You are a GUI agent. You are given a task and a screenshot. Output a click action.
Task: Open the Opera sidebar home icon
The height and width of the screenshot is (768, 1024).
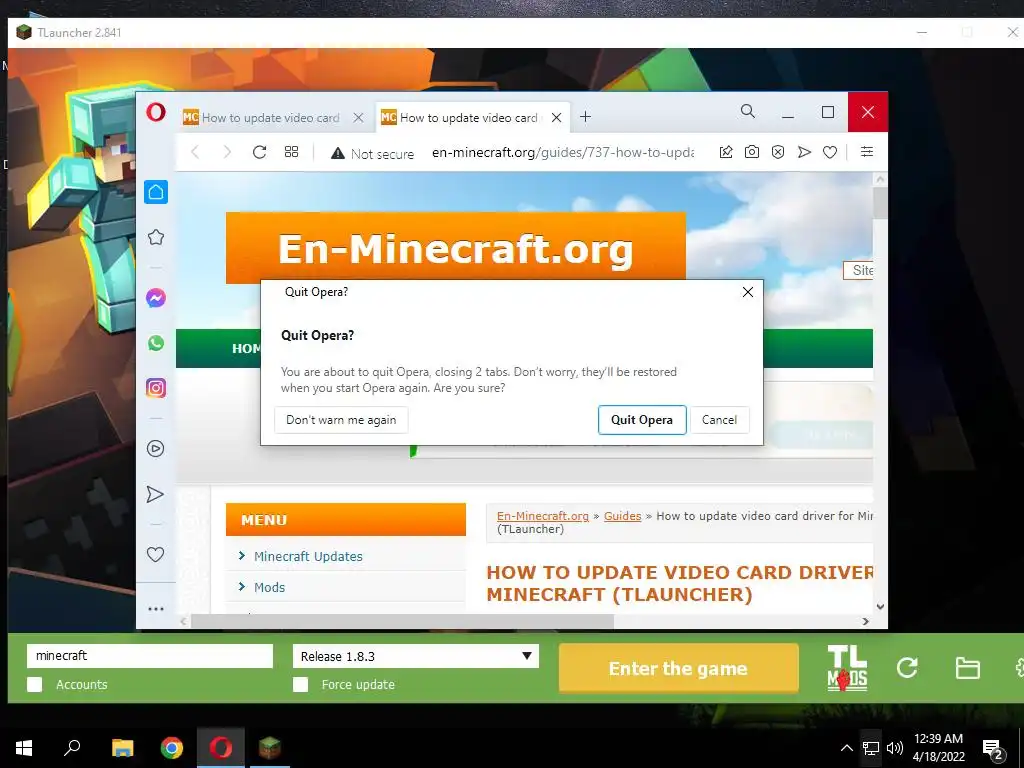pyautogui.click(x=156, y=192)
